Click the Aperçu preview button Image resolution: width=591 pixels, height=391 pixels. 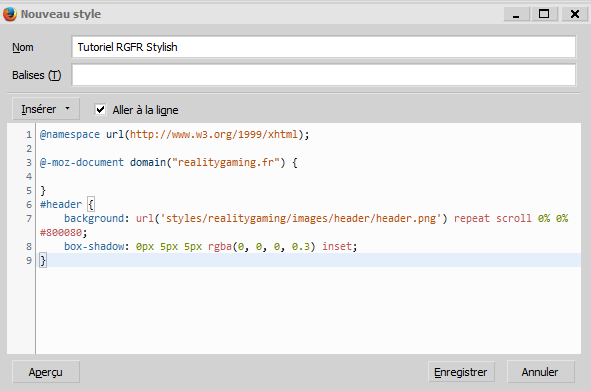pyautogui.click(x=46, y=372)
